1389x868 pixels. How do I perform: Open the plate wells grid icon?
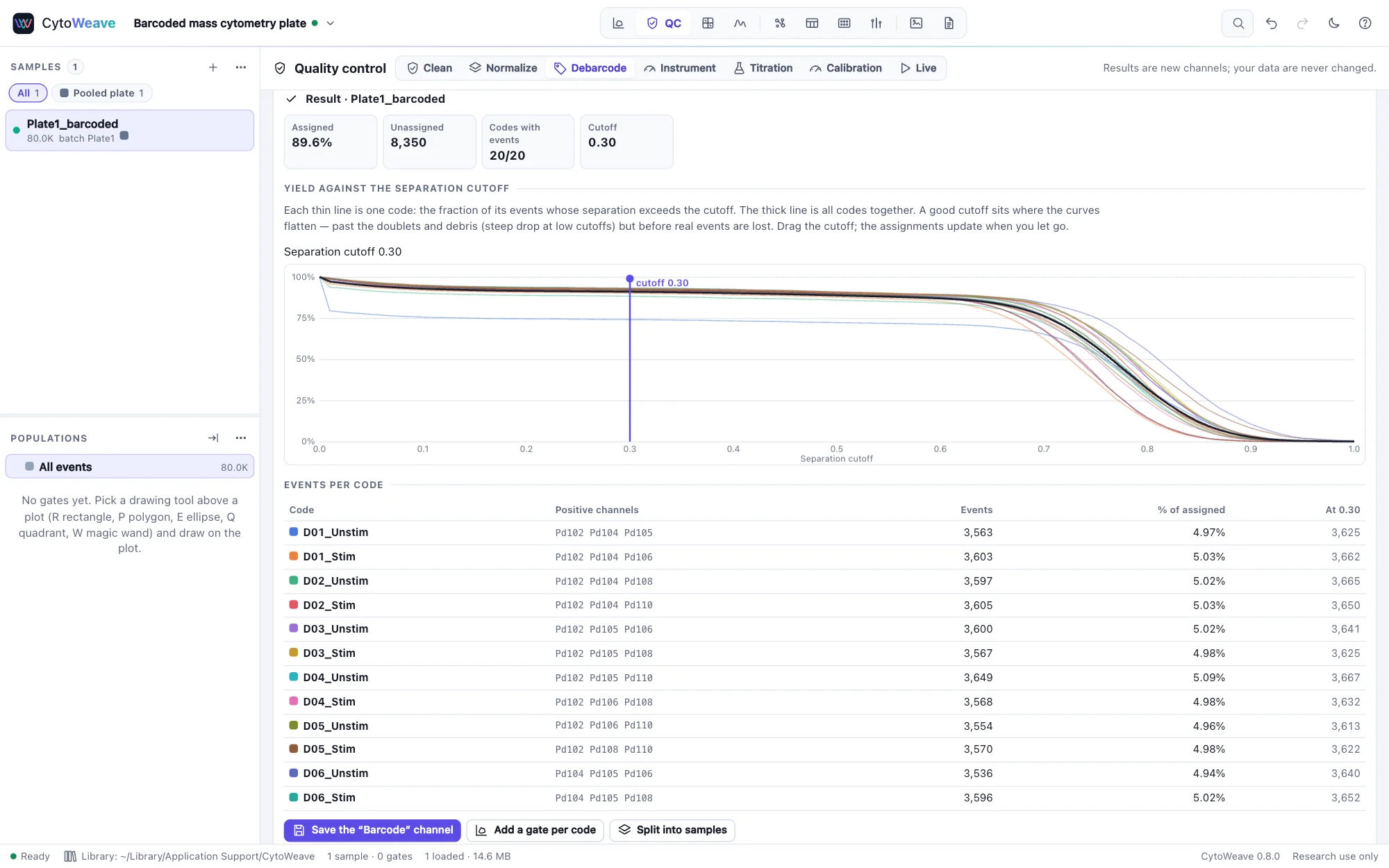point(844,23)
